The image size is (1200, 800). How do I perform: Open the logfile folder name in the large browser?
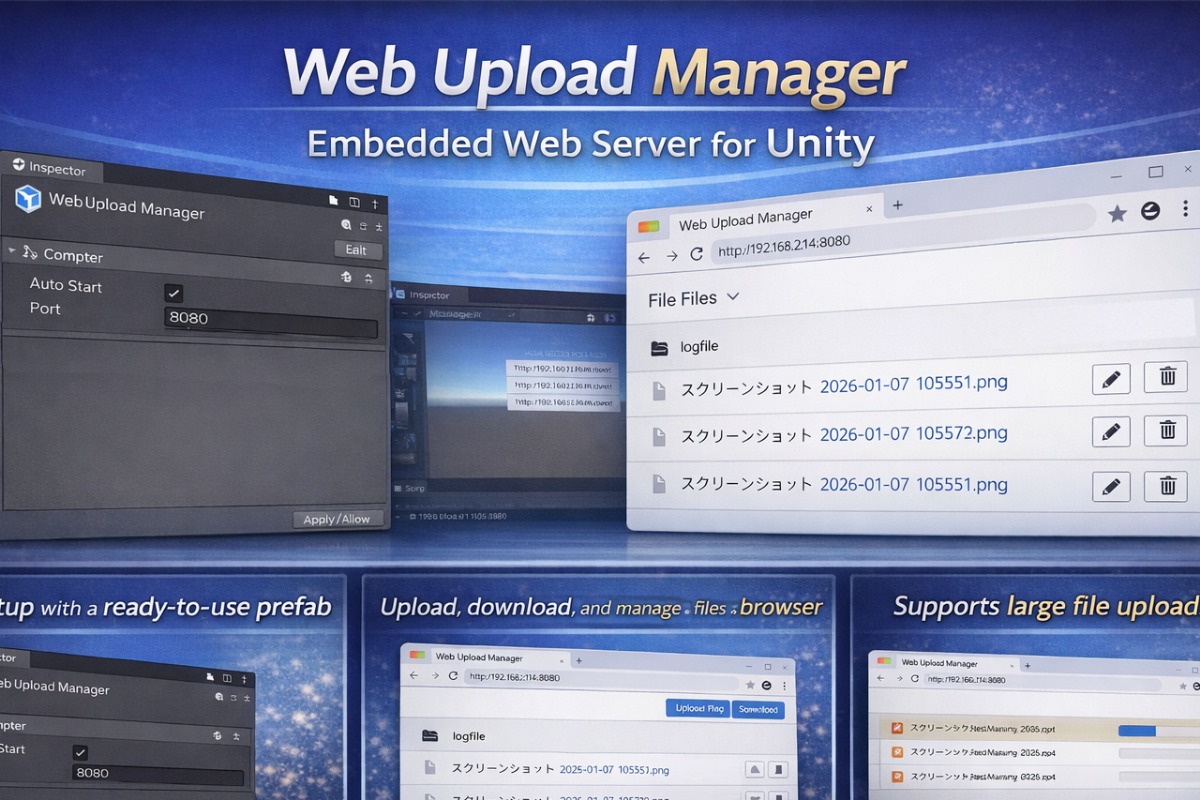tap(699, 347)
